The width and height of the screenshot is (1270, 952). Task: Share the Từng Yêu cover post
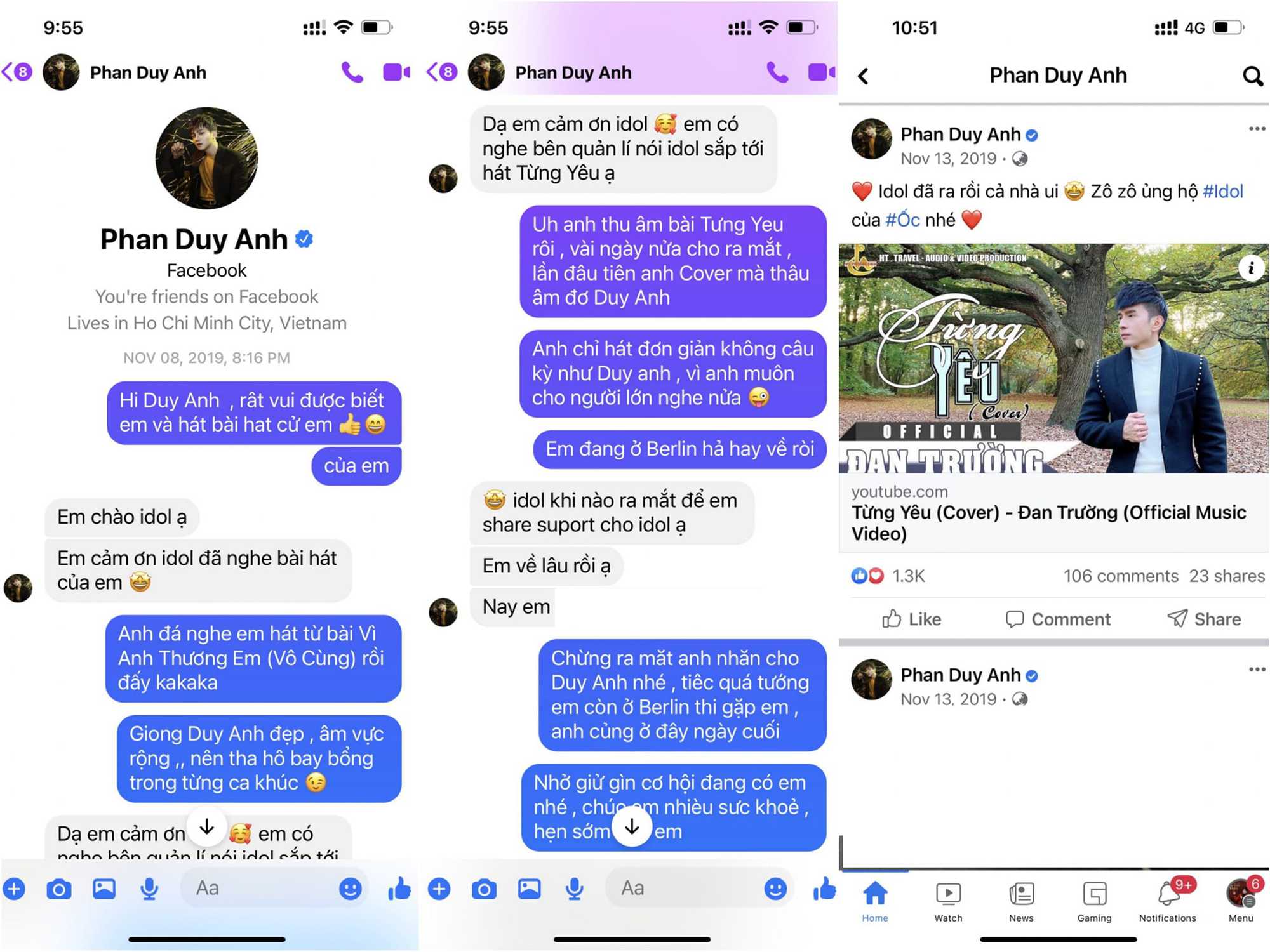coord(1204,619)
